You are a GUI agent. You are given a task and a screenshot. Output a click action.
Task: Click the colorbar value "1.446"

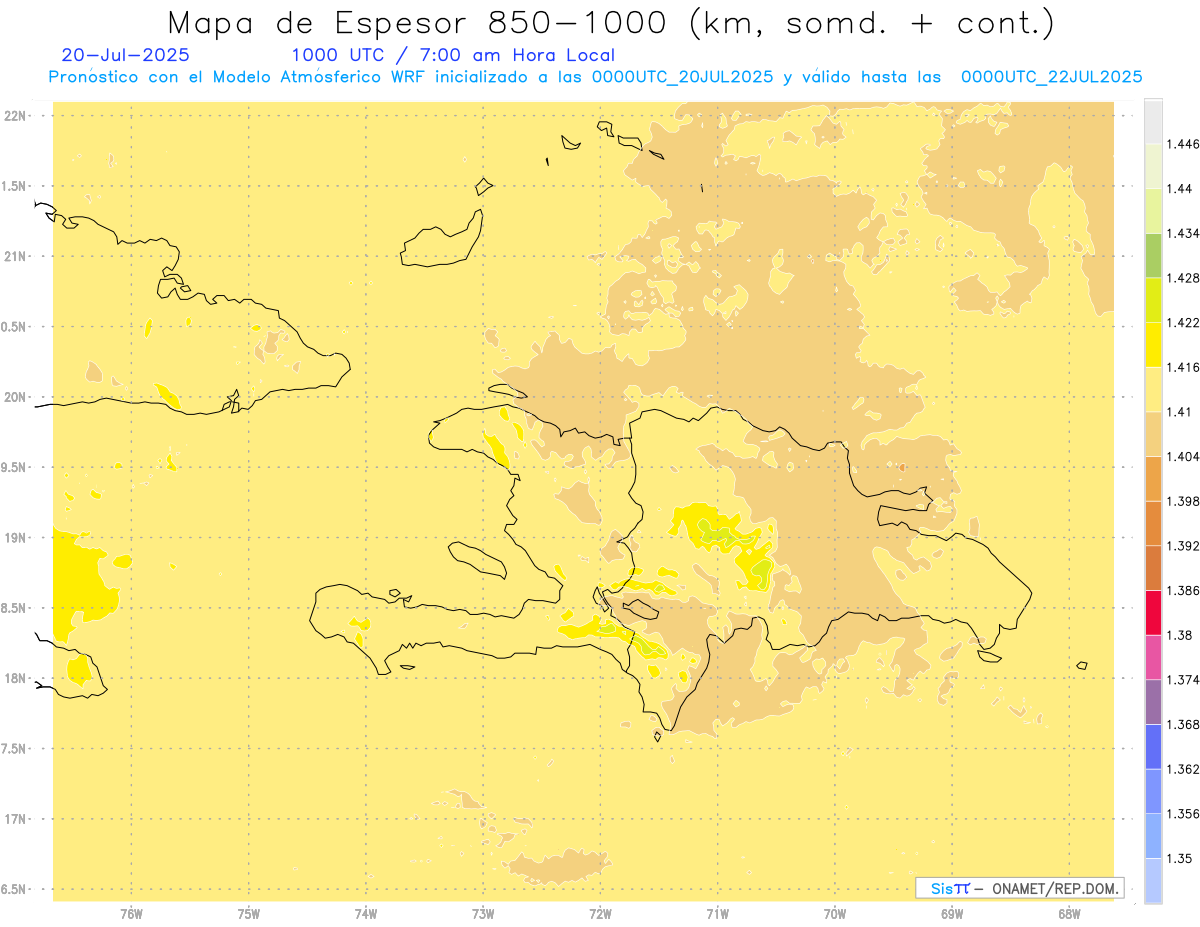[1184, 144]
